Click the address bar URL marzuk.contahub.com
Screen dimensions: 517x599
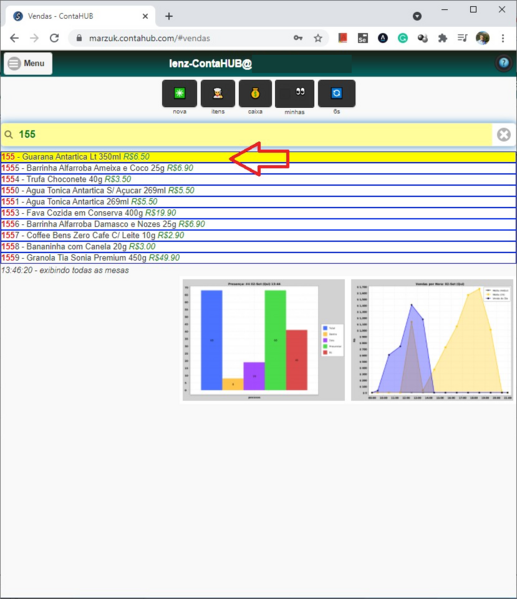tap(149, 38)
